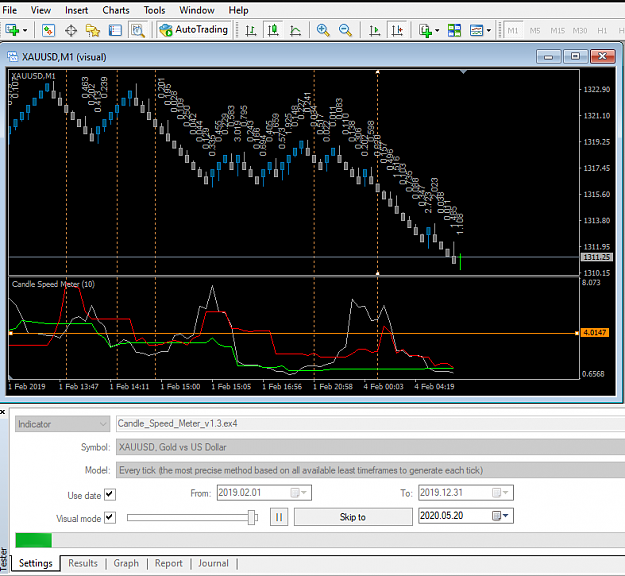The width and height of the screenshot is (625, 576).
Task: Click the 1311.25 current price label
Action: click(x=596, y=257)
